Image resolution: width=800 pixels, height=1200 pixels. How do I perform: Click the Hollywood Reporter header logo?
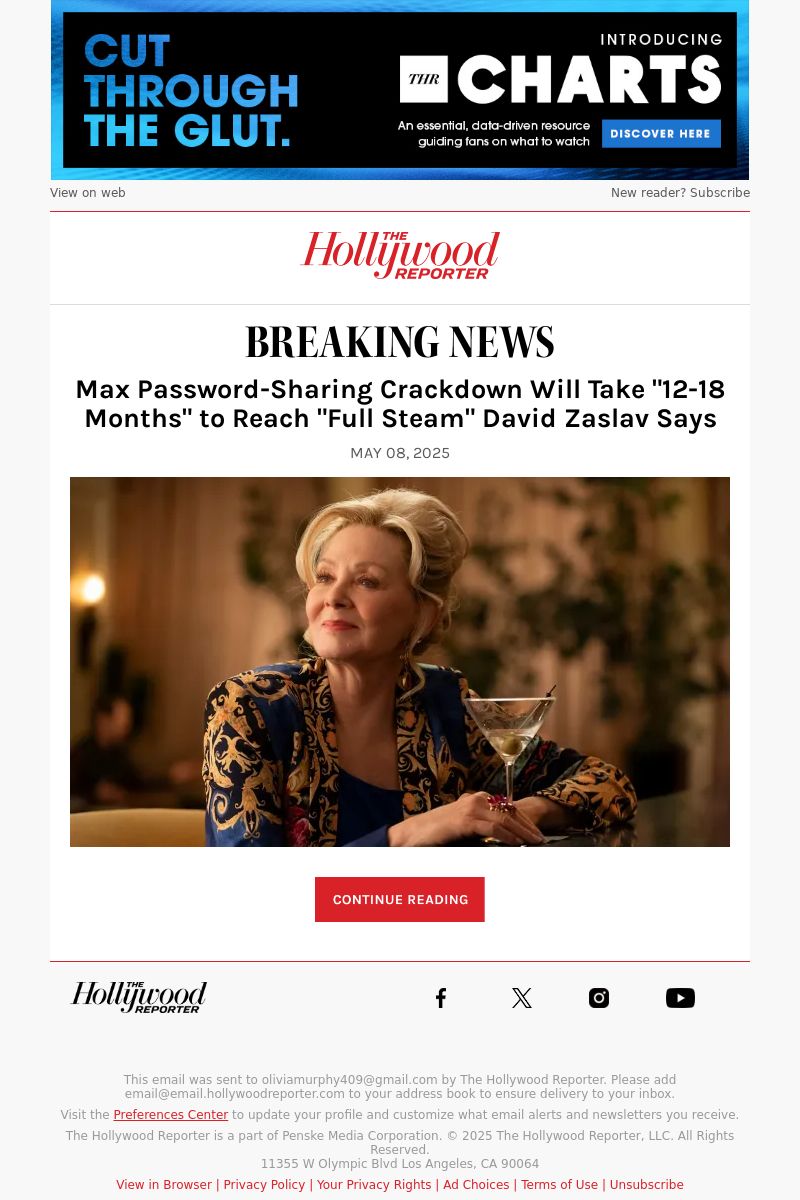point(400,256)
